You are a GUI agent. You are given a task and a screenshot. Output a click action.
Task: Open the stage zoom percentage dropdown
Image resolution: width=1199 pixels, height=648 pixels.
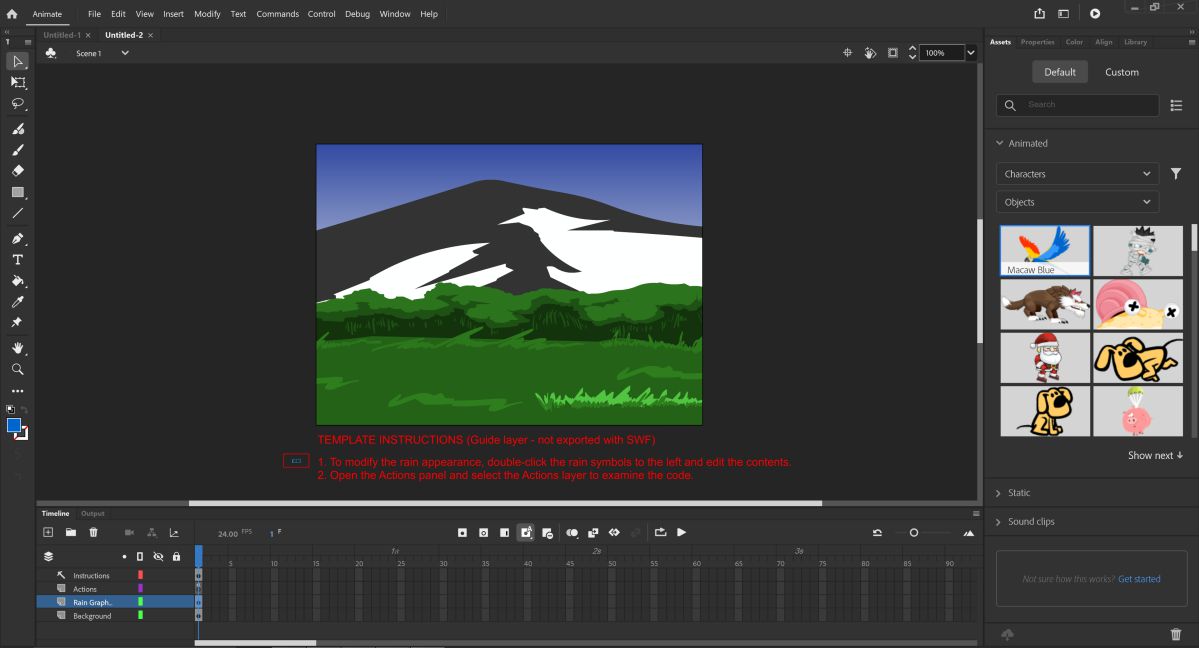click(x=970, y=53)
